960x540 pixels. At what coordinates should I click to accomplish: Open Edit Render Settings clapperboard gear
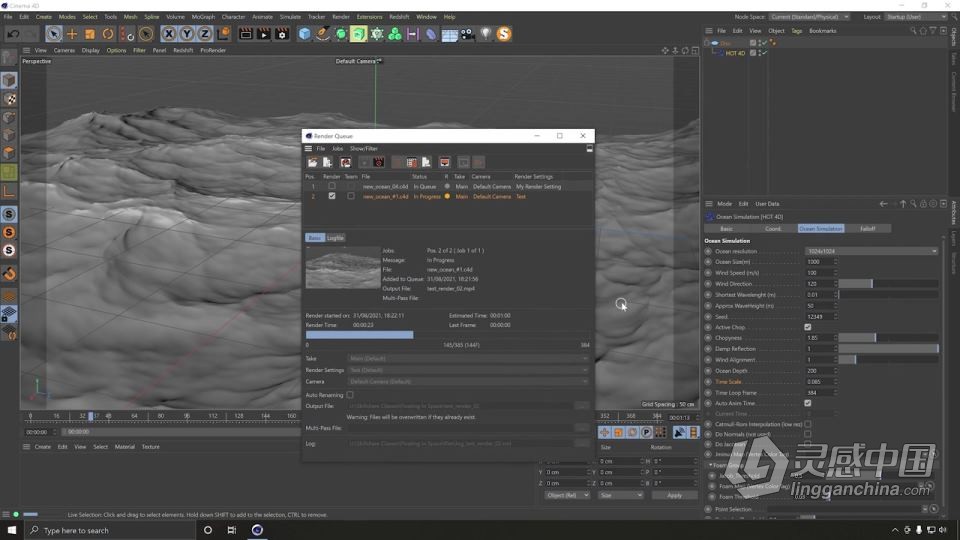click(x=282, y=34)
